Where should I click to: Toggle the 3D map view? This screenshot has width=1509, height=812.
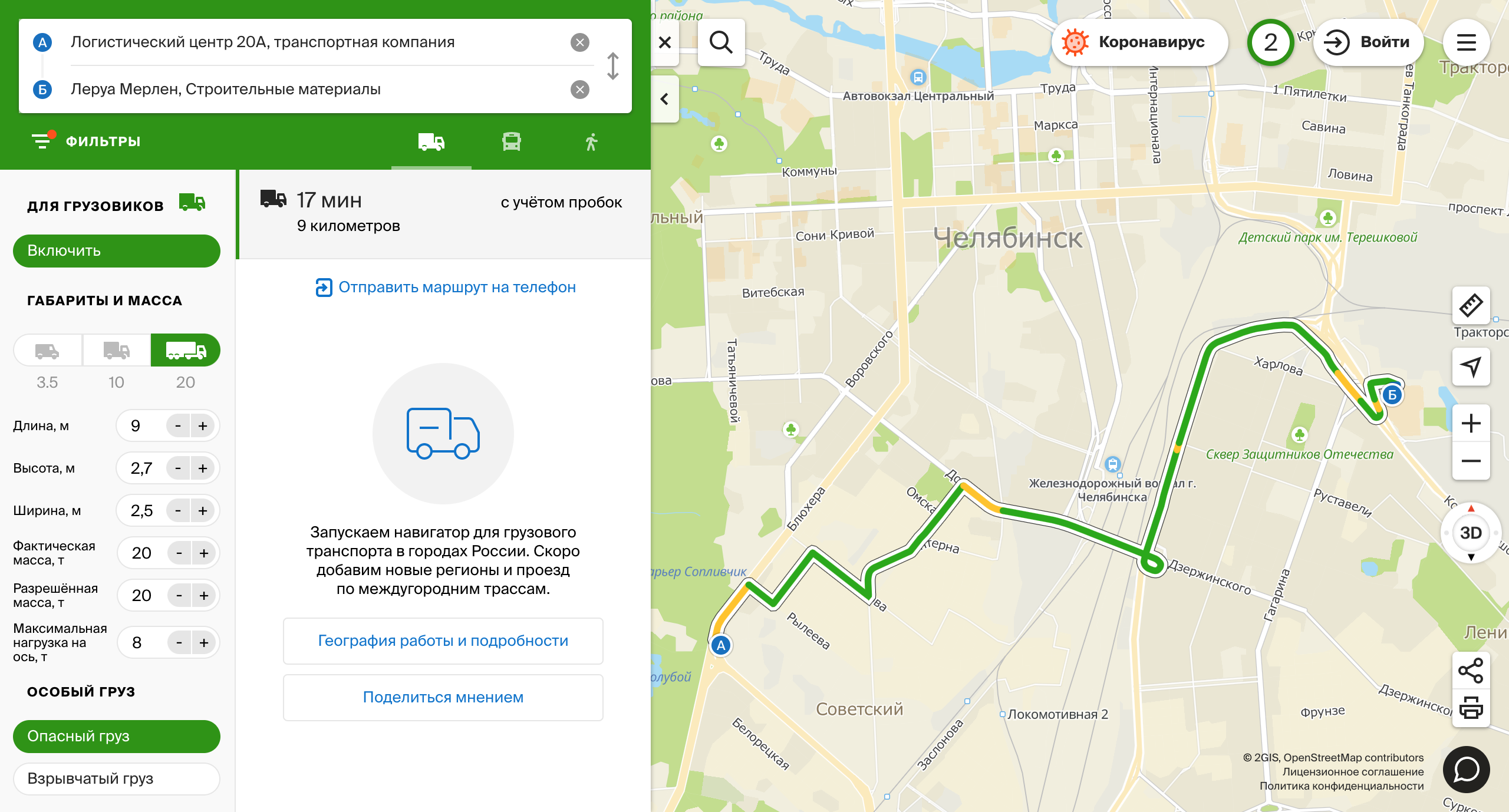[x=1471, y=533]
